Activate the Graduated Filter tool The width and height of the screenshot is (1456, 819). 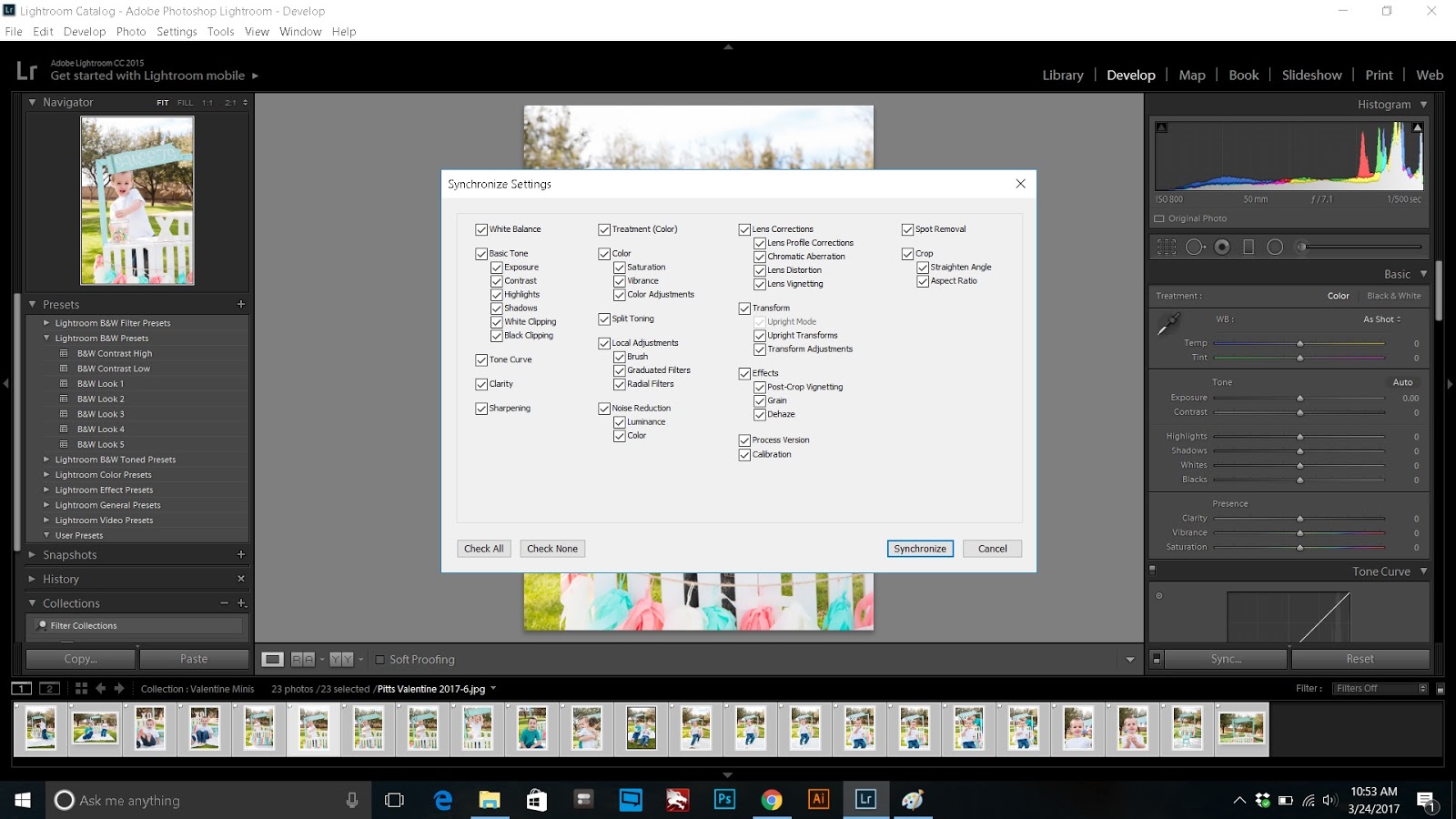[x=1249, y=246]
